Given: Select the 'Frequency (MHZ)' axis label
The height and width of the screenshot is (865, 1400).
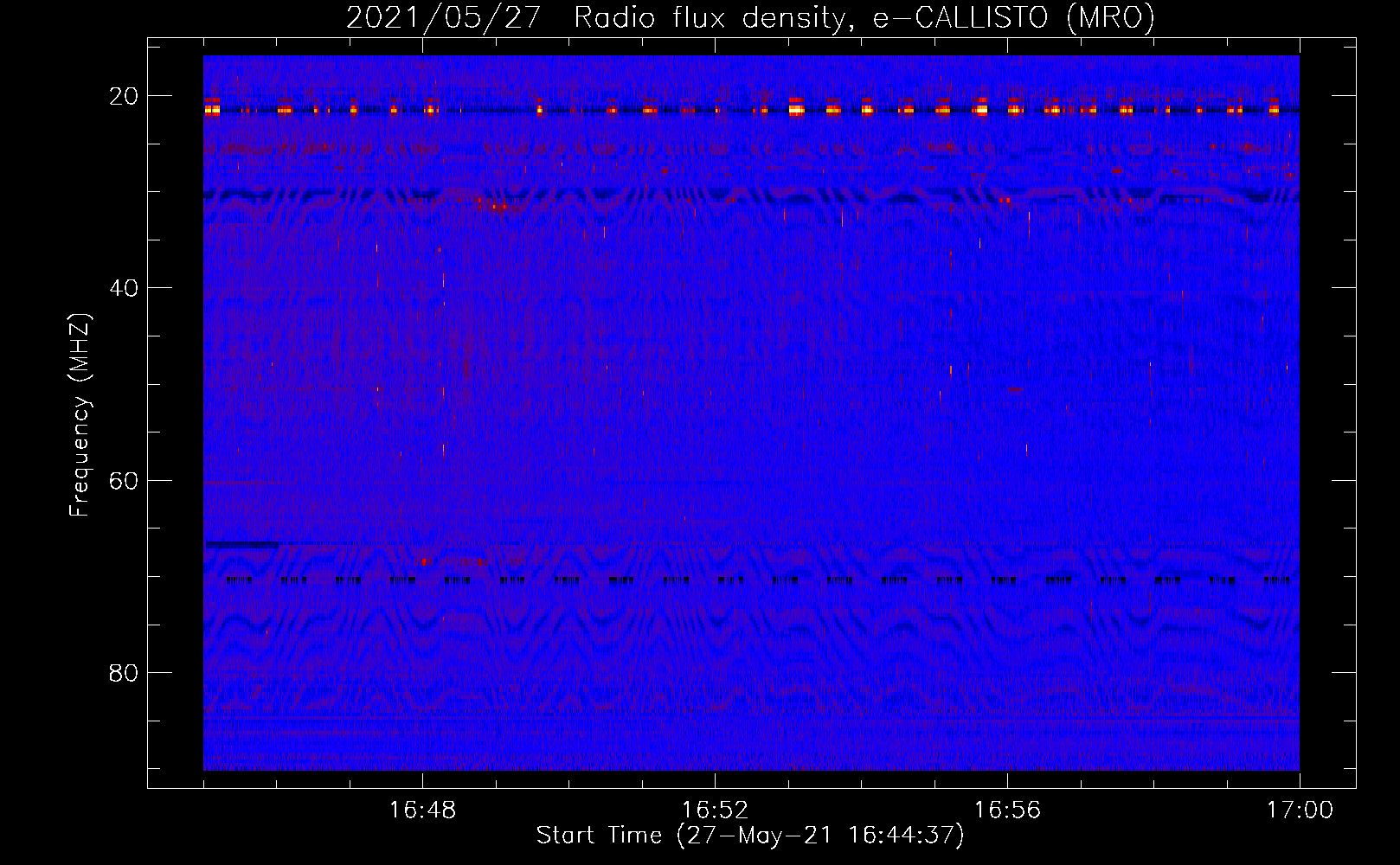Looking at the screenshot, I should click(80, 415).
